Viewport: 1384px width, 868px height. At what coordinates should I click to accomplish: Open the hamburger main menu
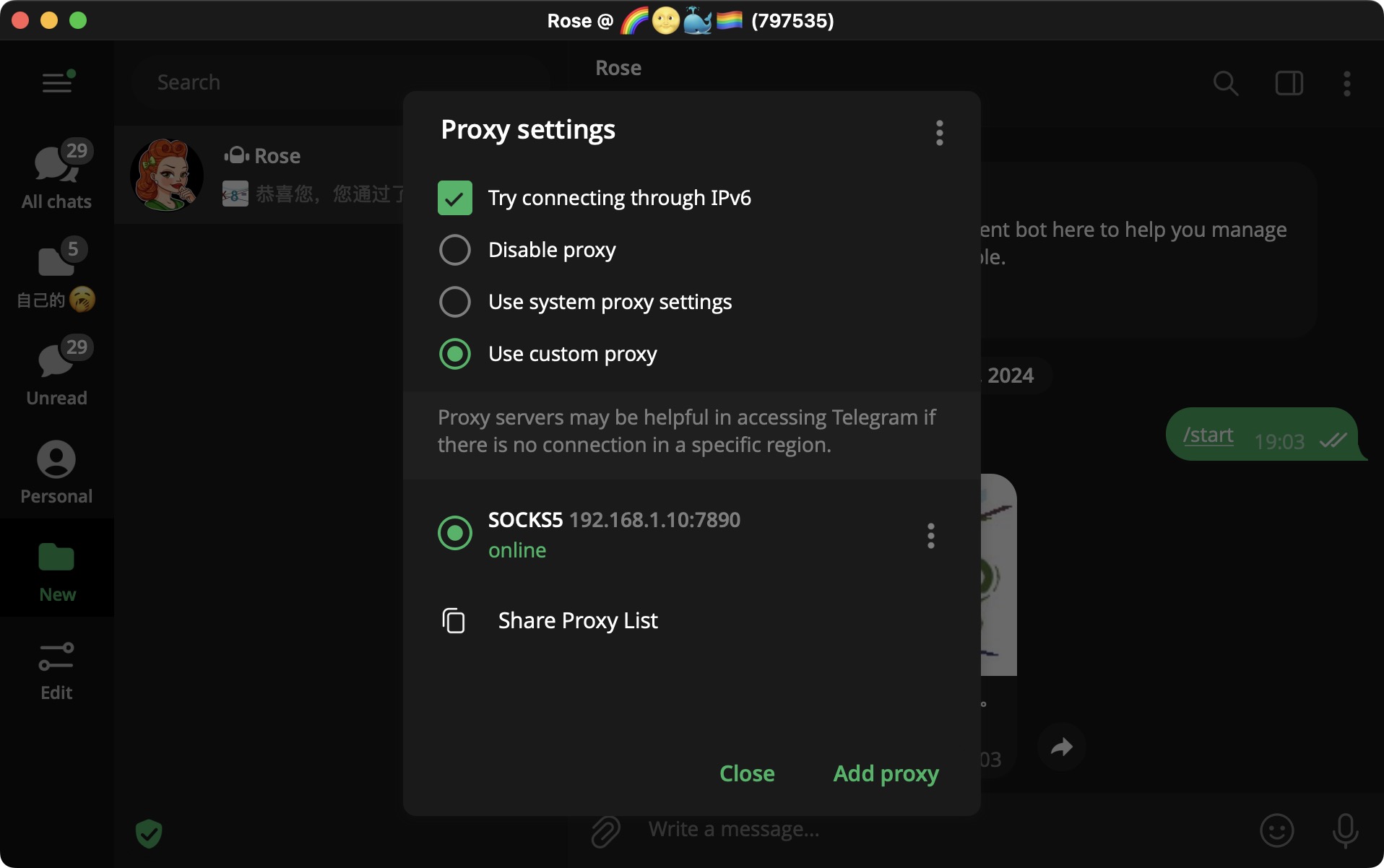pos(57,82)
